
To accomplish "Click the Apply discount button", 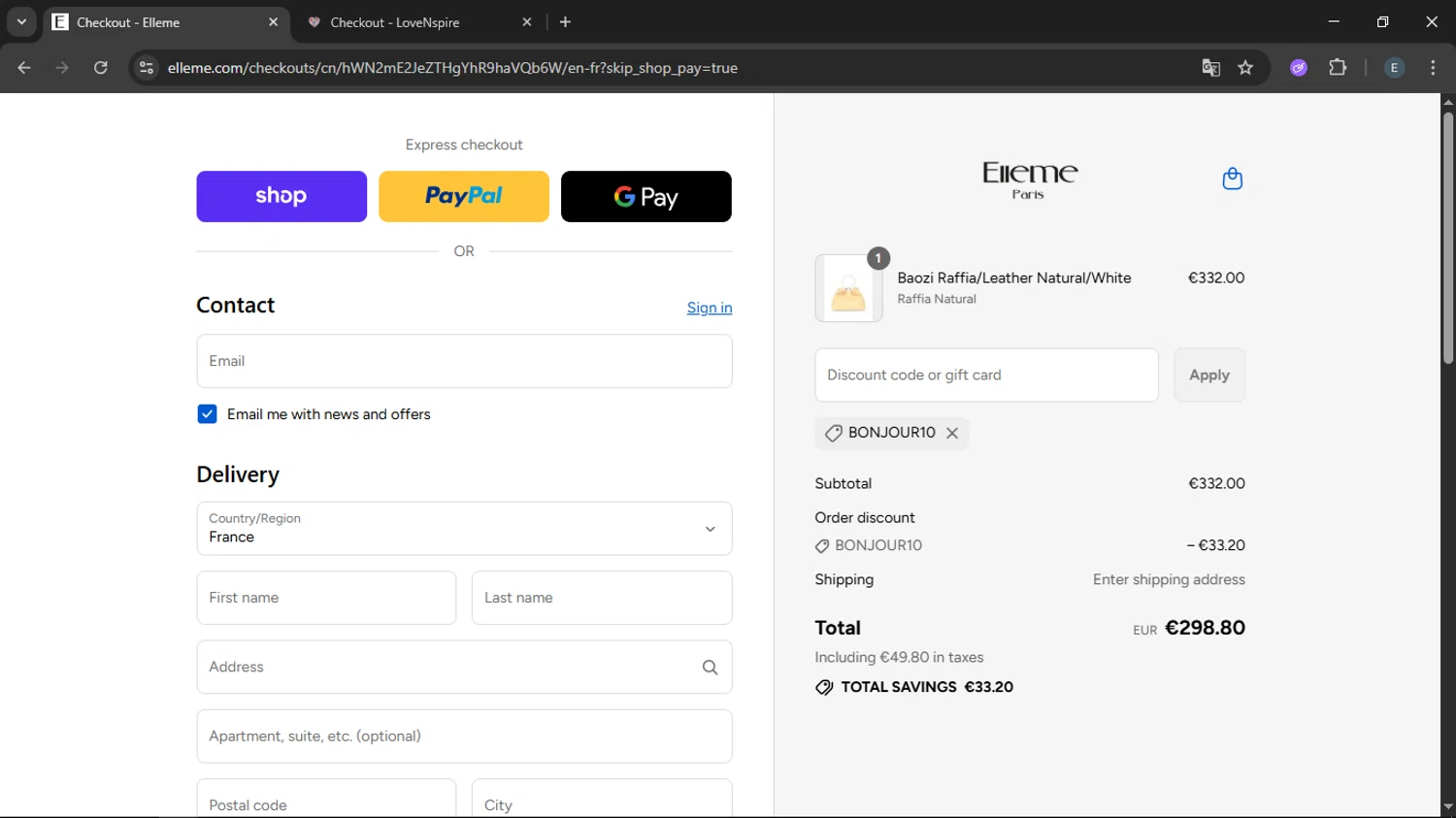I will [1209, 376].
